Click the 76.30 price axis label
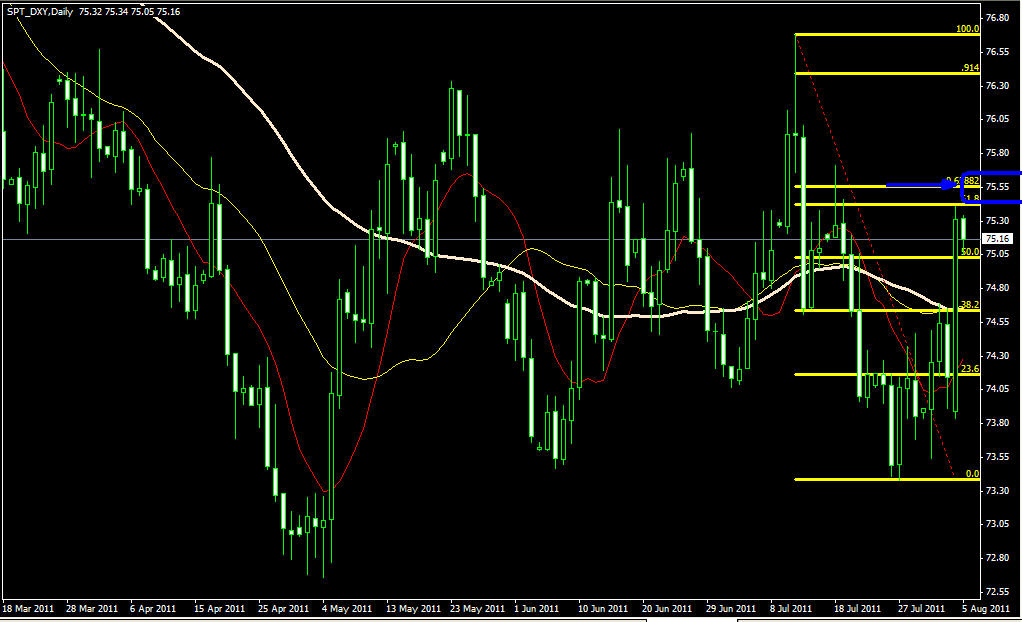Screen dimensions: 1022x622 (999, 85)
